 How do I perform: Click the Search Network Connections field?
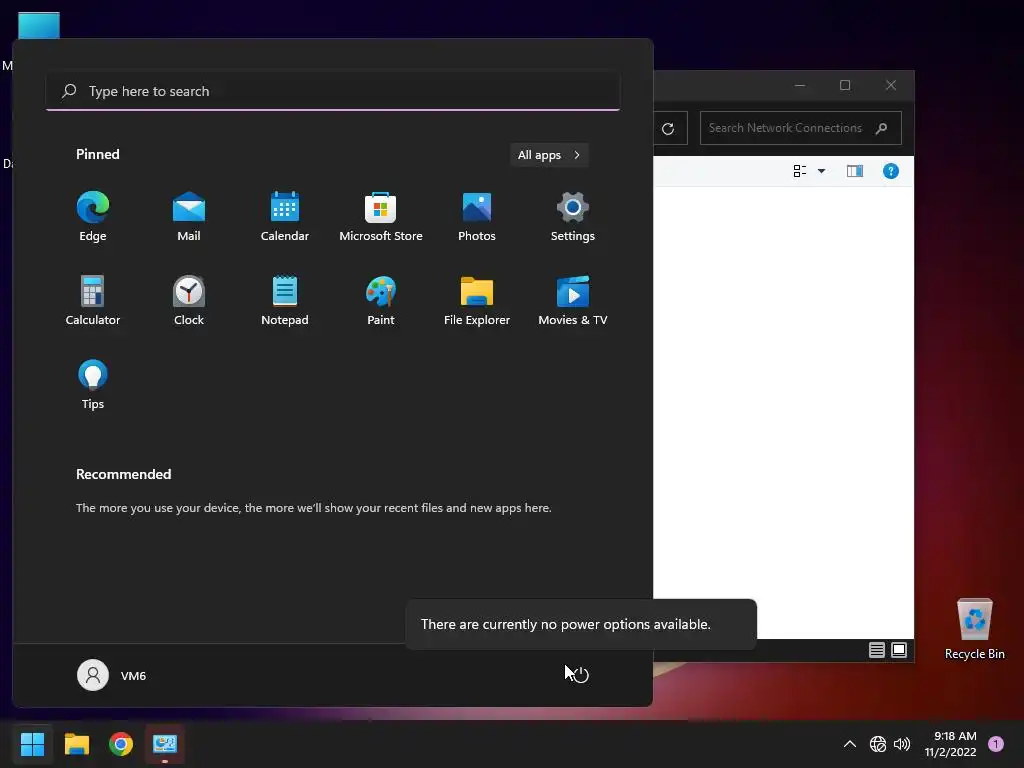pos(801,128)
